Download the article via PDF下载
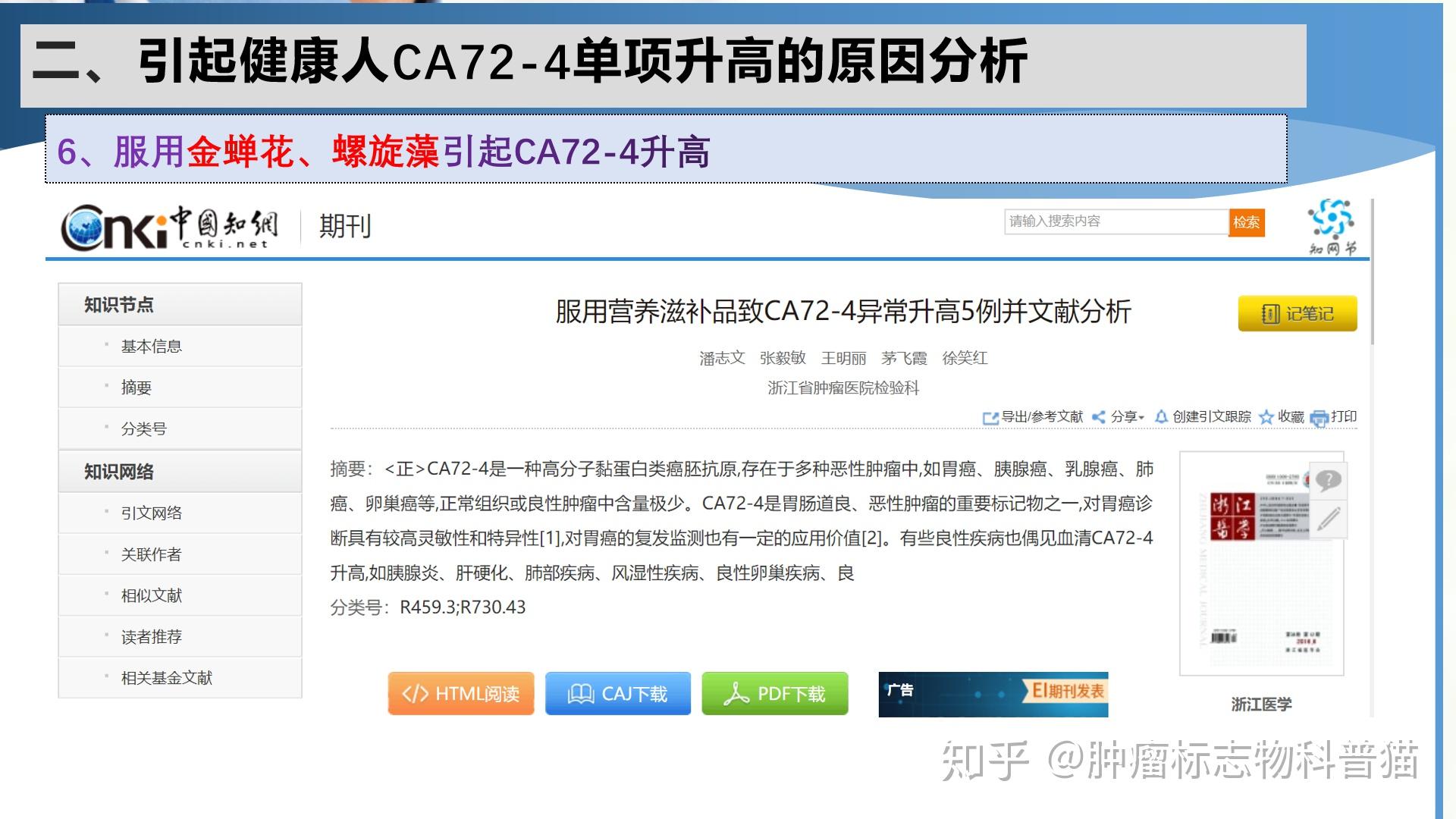This screenshot has width=1456, height=819. pyautogui.click(x=774, y=693)
